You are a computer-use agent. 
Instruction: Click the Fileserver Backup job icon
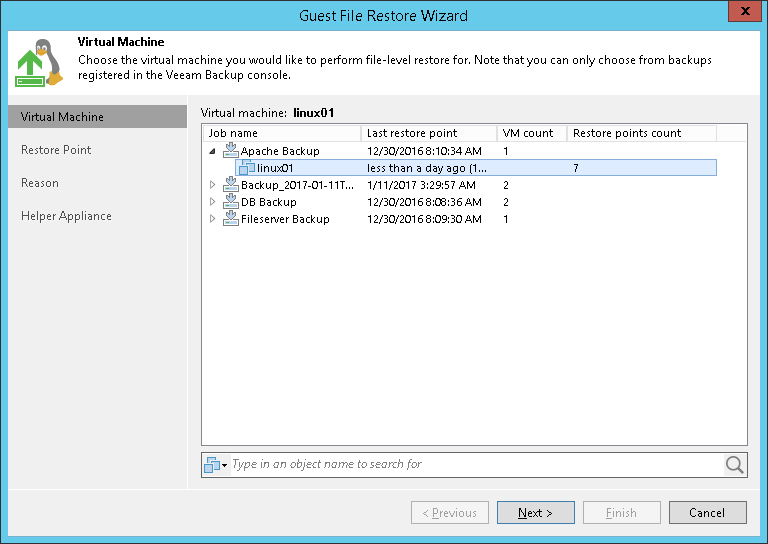[x=231, y=218]
